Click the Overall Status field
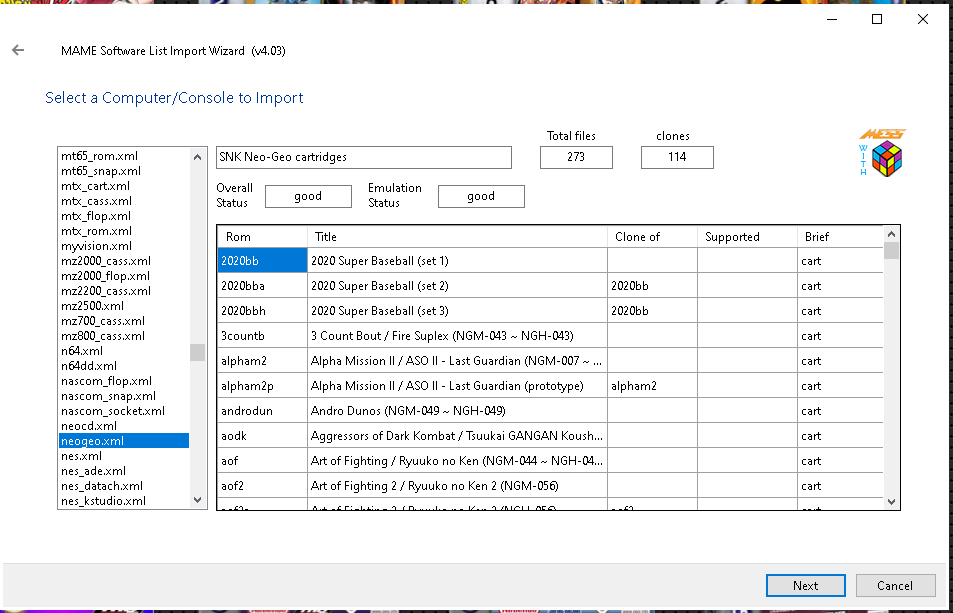953x613 pixels. click(x=308, y=196)
